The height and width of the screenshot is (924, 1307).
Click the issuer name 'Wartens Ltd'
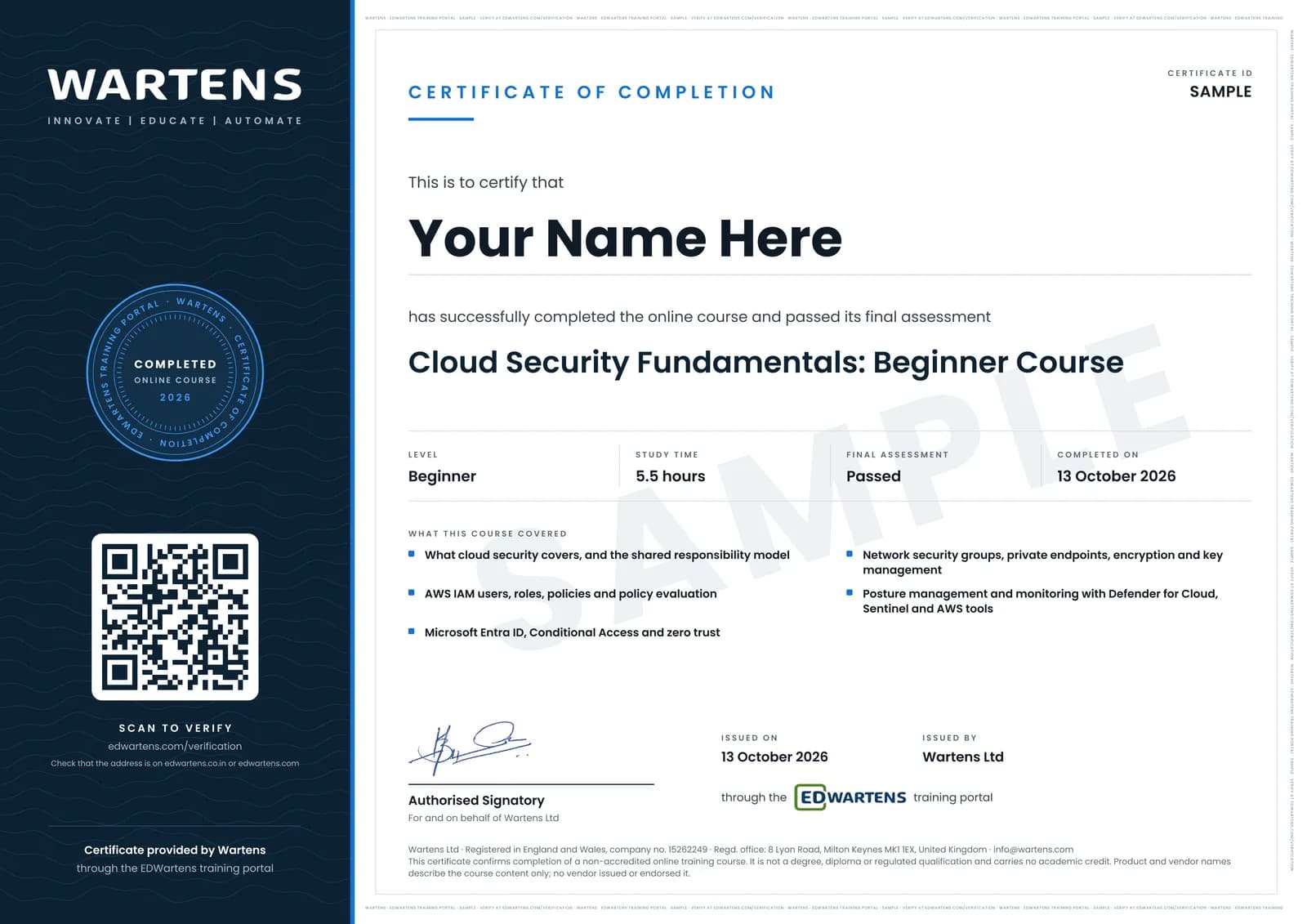point(962,757)
